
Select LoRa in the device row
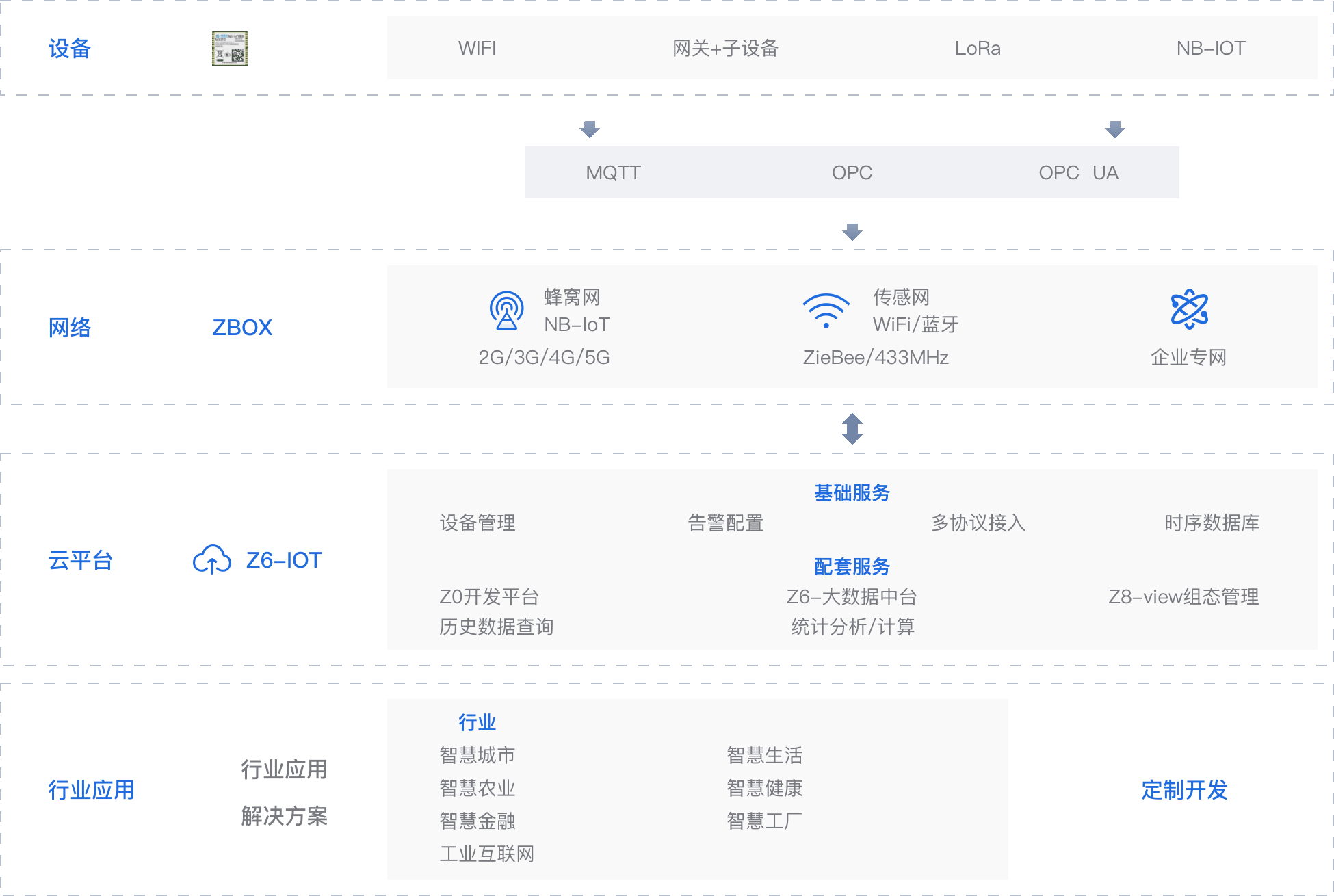(x=978, y=49)
